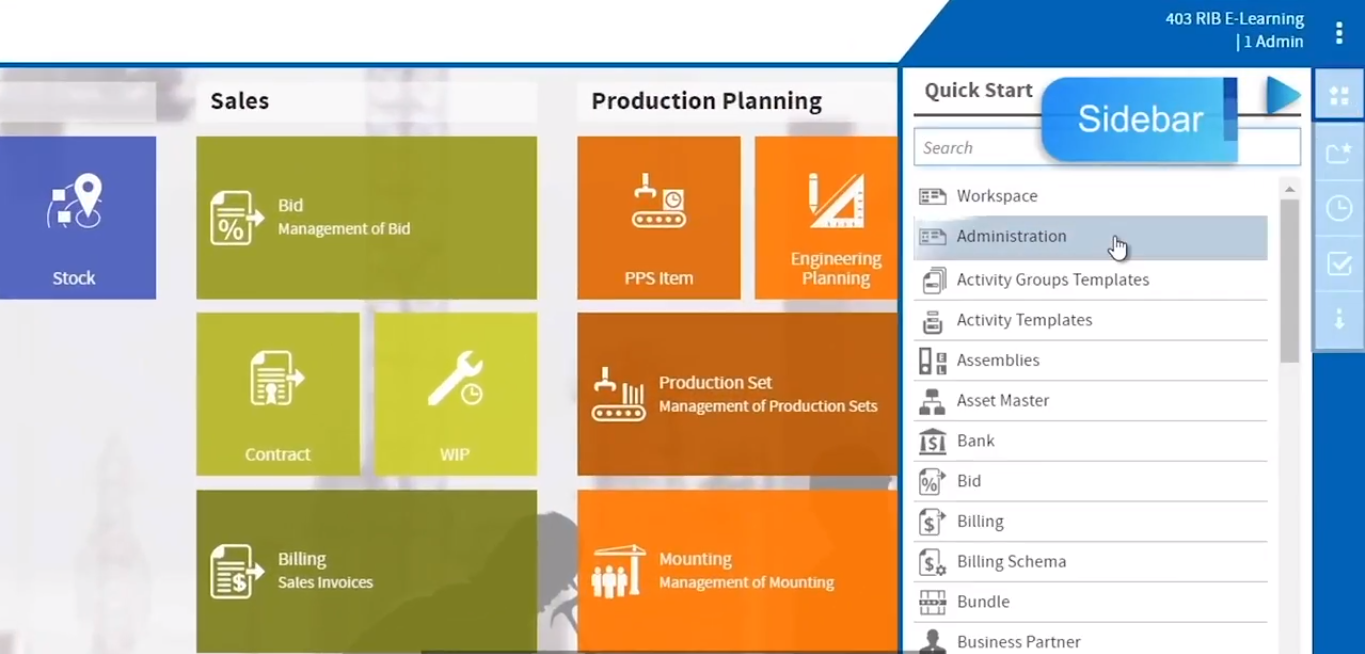Open the favorites folder-star sidebar icon
Screen dimensions: 1365x654
click(1338, 153)
